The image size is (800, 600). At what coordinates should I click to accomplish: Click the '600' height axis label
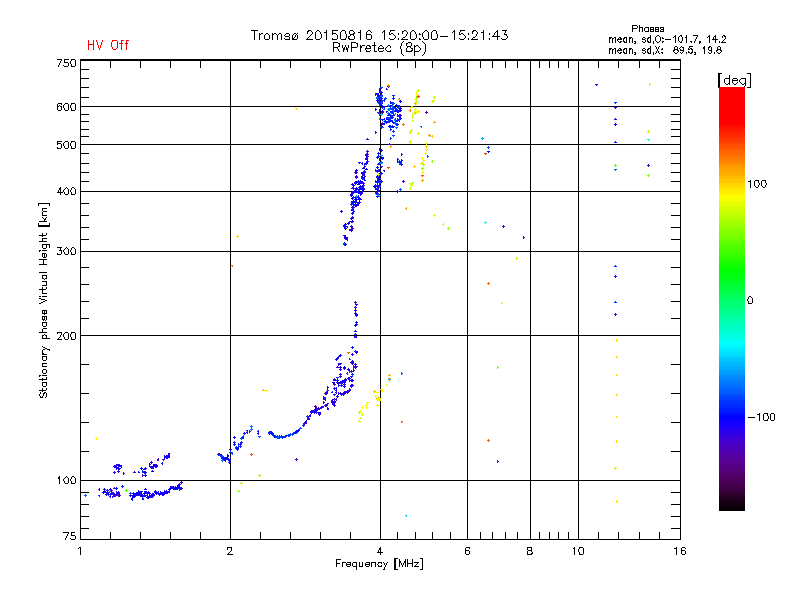[66, 107]
